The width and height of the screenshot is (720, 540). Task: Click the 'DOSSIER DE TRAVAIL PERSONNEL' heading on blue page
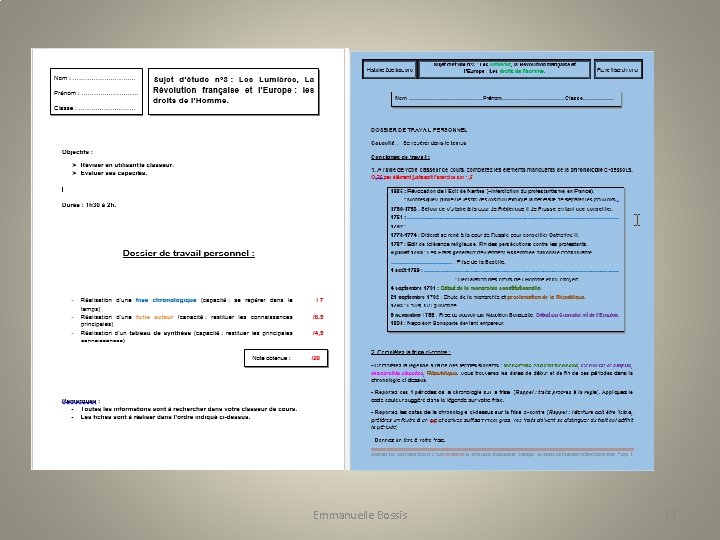click(x=419, y=130)
